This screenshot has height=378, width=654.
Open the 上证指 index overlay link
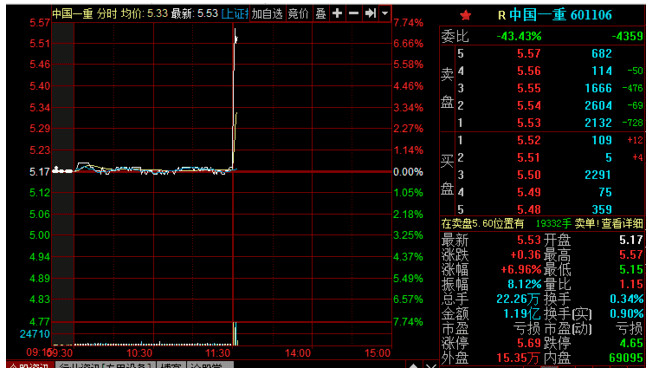tap(235, 13)
